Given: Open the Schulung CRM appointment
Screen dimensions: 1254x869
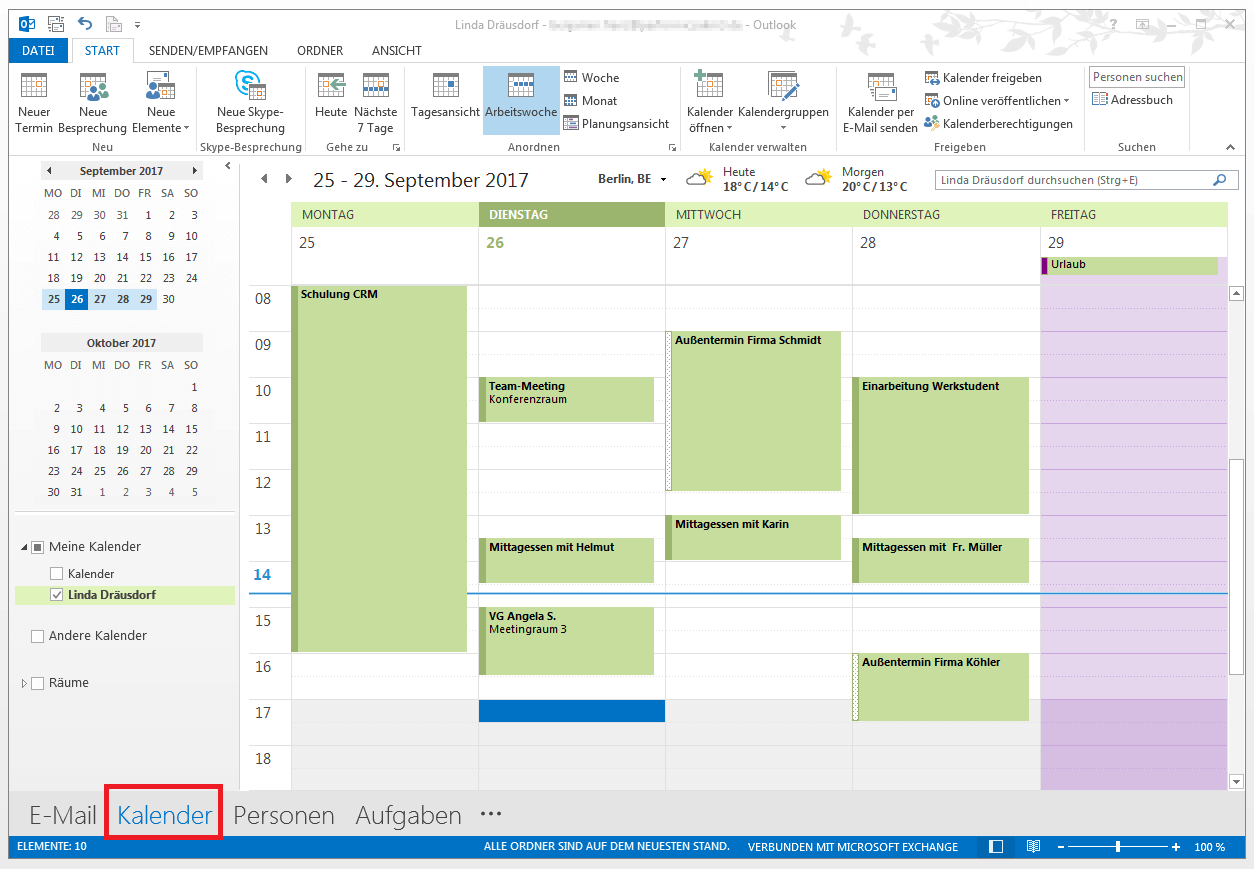Looking at the screenshot, I should pyautogui.click(x=380, y=469).
